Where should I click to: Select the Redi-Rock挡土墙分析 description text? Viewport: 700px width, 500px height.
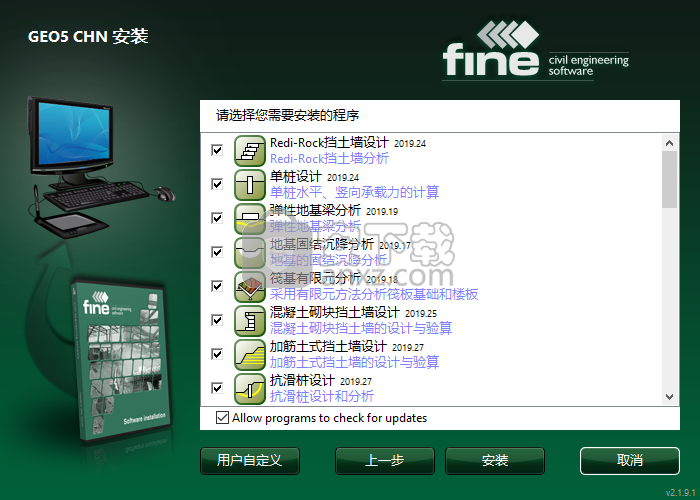[329, 158]
